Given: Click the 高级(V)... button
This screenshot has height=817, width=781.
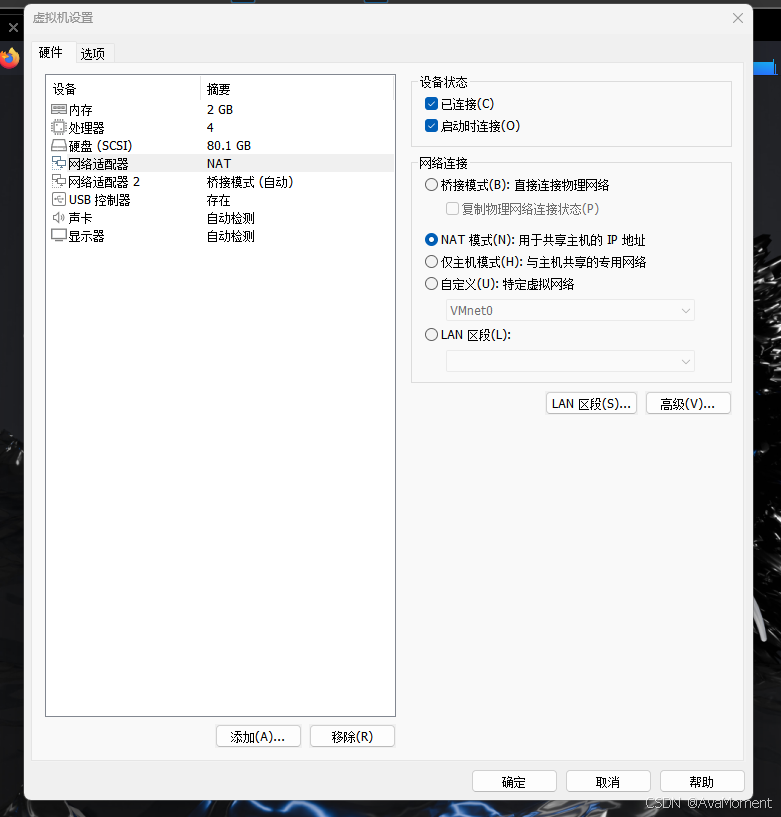Looking at the screenshot, I should click(688, 404).
